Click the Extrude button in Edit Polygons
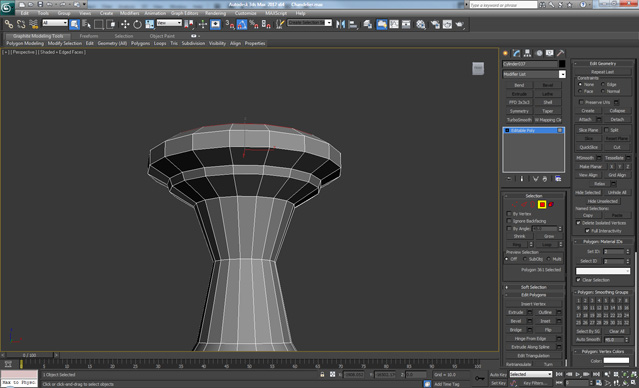Viewport: 639px width, 388px height. pos(516,313)
